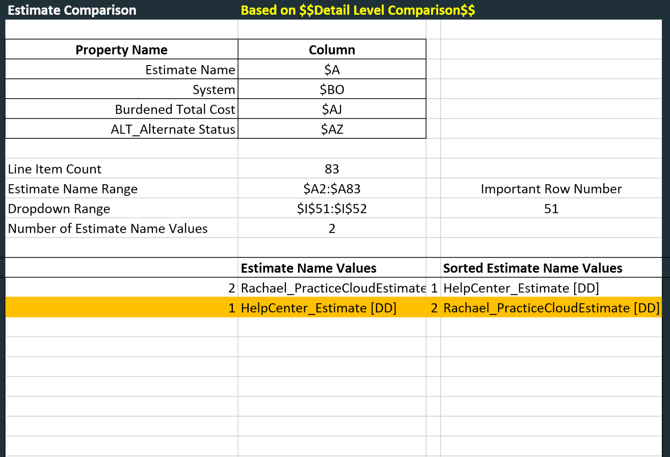Click the yellow 'Based on $$Detail Level Comparison$$' heading
The image size is (670, 457).
[x=357, y=10]
